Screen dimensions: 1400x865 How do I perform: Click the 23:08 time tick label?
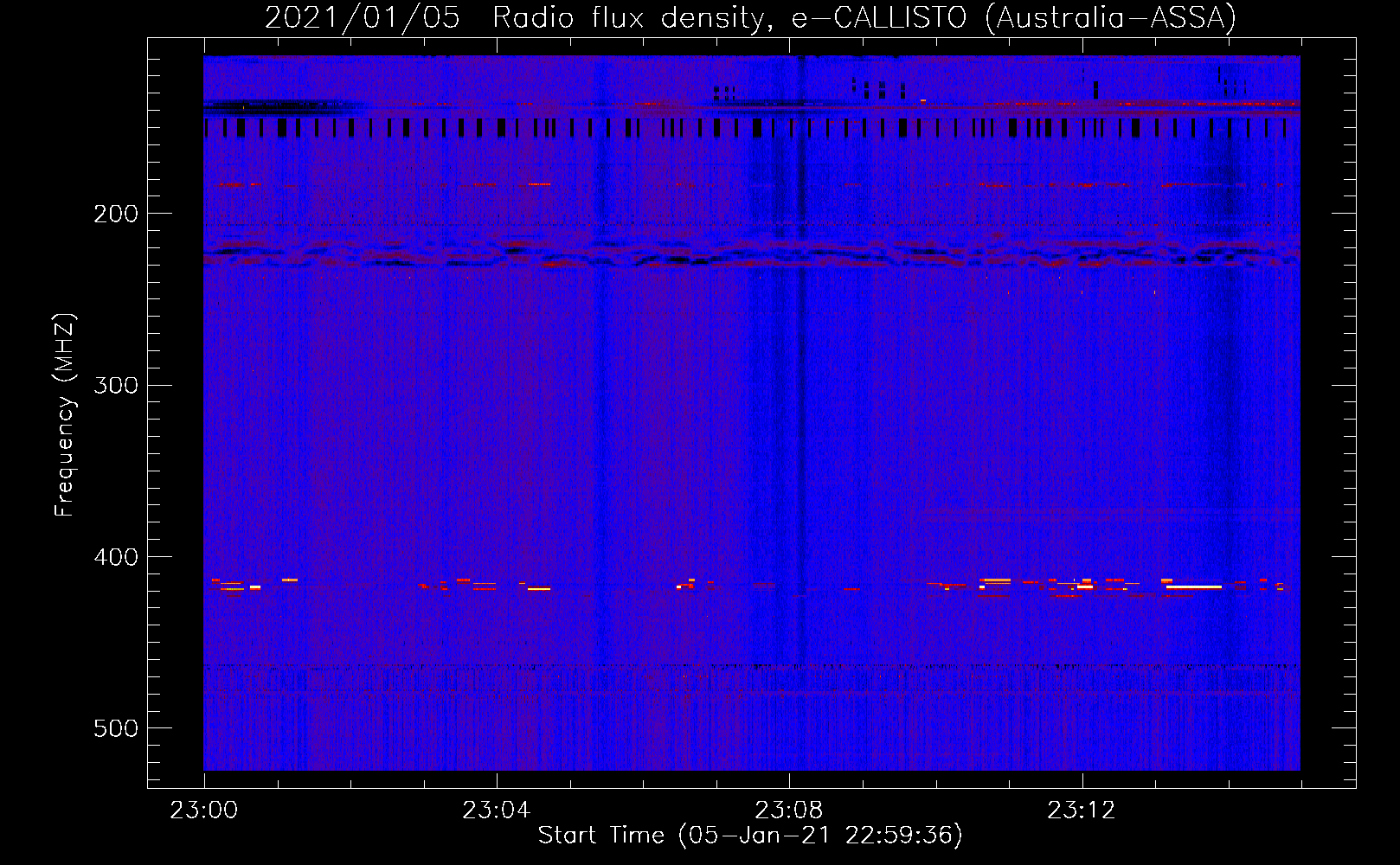(x=788, y=811)
